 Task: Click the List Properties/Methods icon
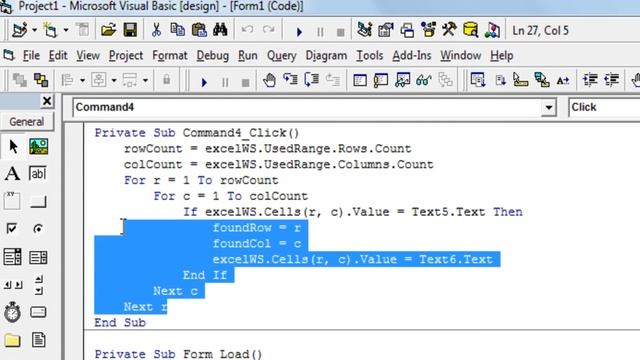click(478, 80)
